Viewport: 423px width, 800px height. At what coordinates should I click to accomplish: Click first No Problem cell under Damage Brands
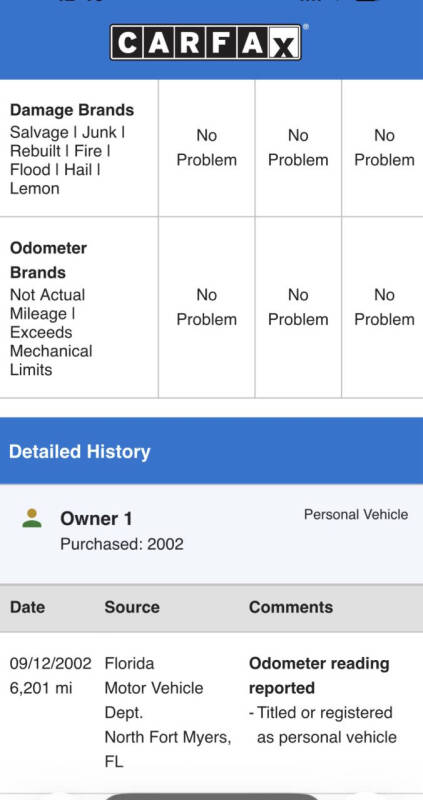[x=207, y=147]
